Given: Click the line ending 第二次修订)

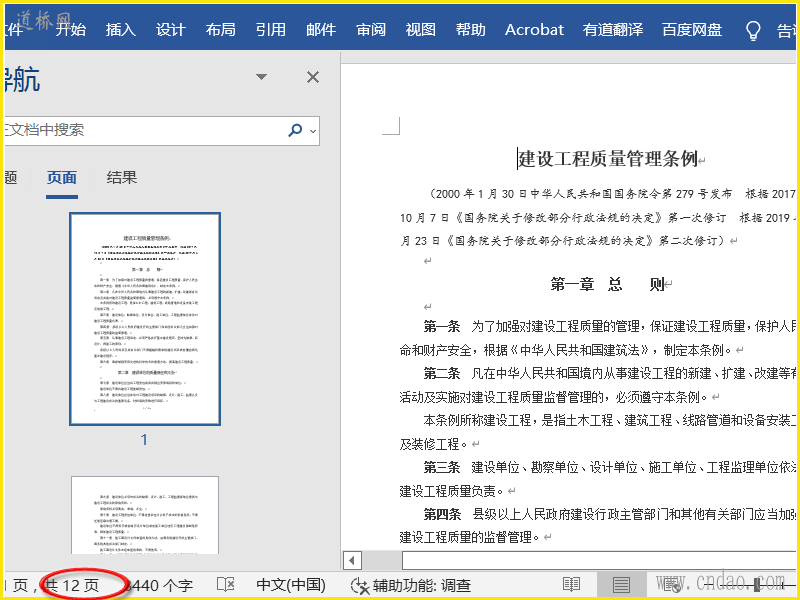Looking at the screenshot, I should tap(562, 240).
